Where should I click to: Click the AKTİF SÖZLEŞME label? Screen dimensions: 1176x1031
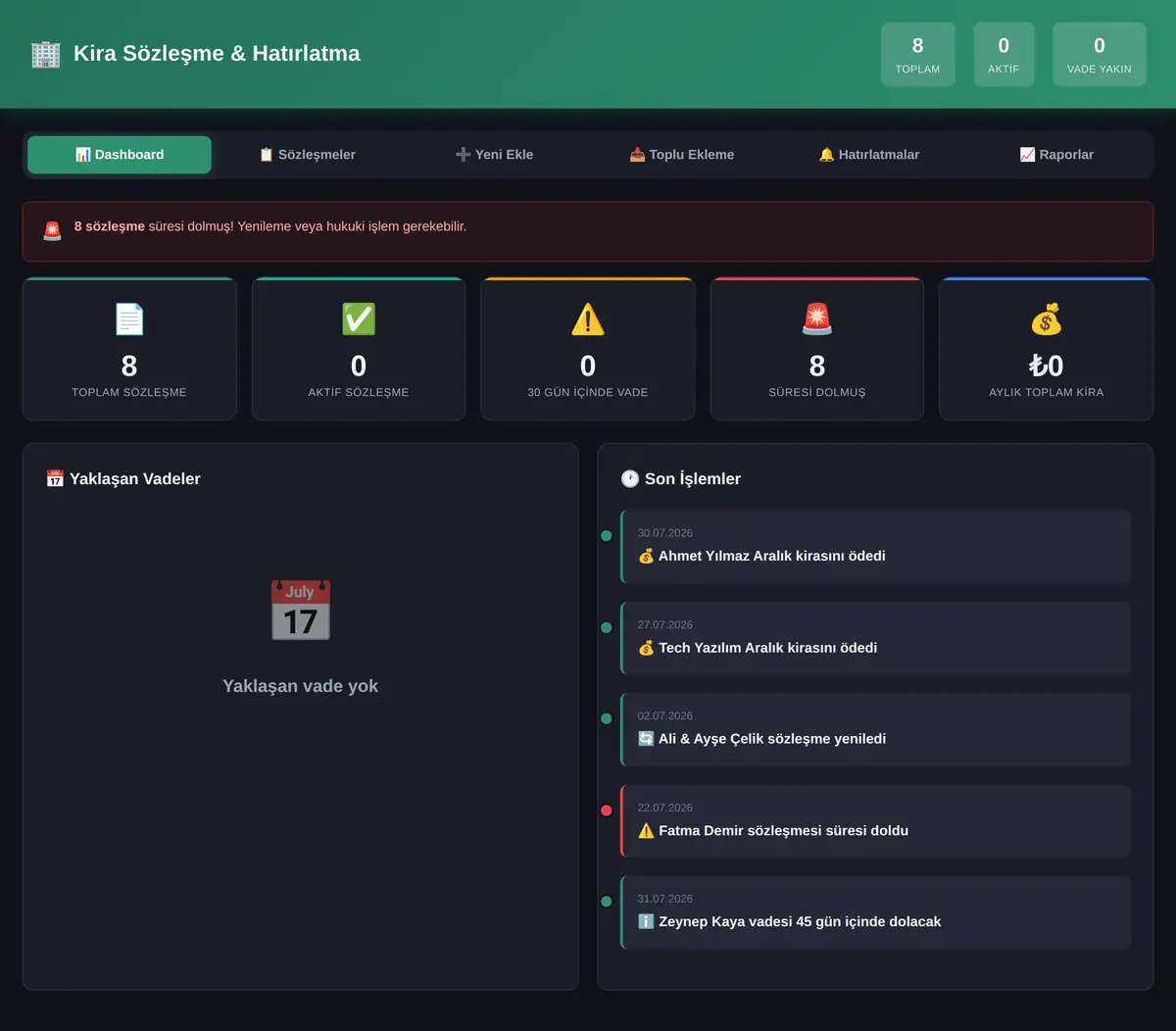[x=359, y=392]
